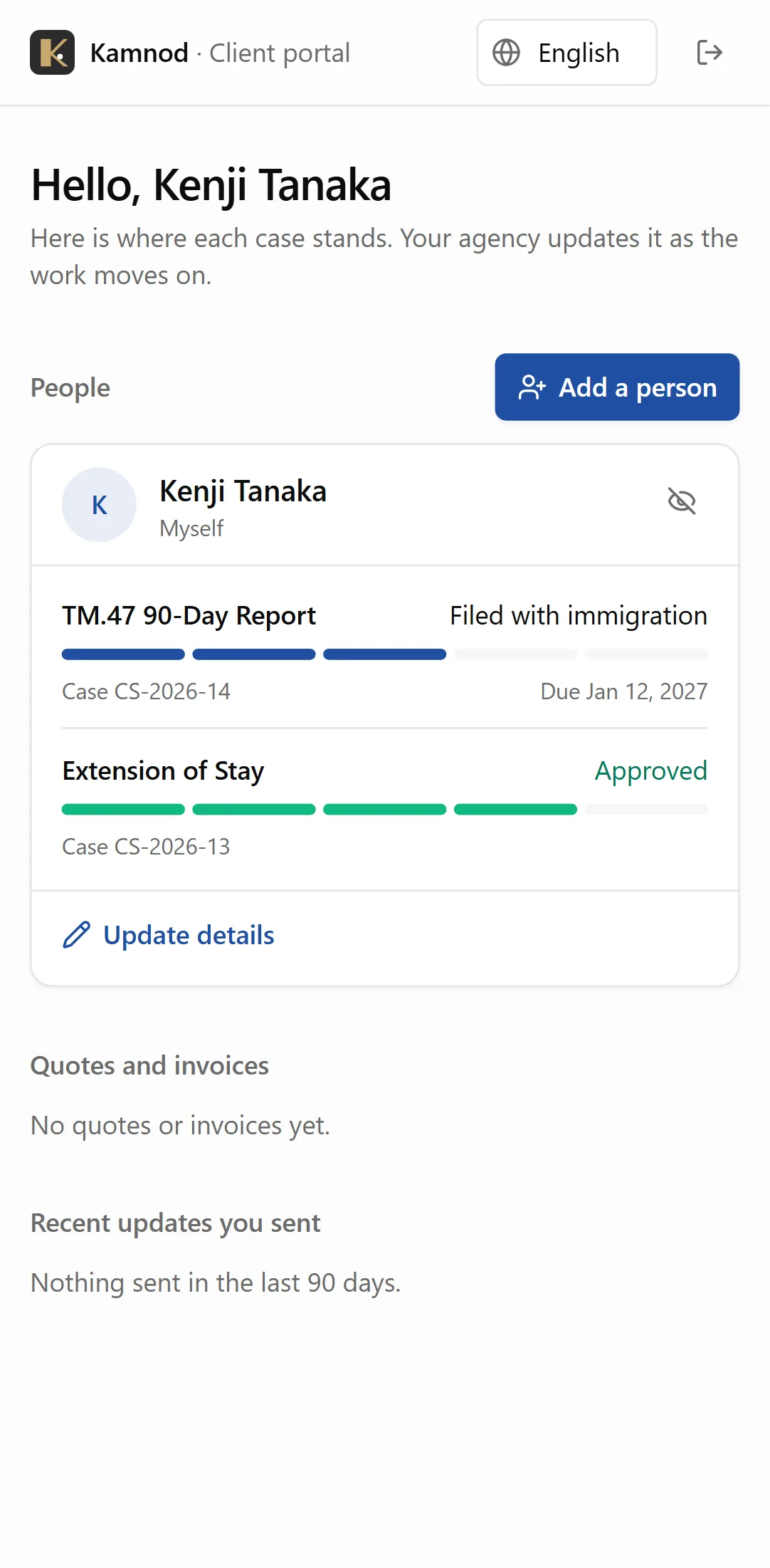The width and height of the screenshot is (770, 1568).
Task: Open the TM.47 90-Day Report case
Action: 385,653
